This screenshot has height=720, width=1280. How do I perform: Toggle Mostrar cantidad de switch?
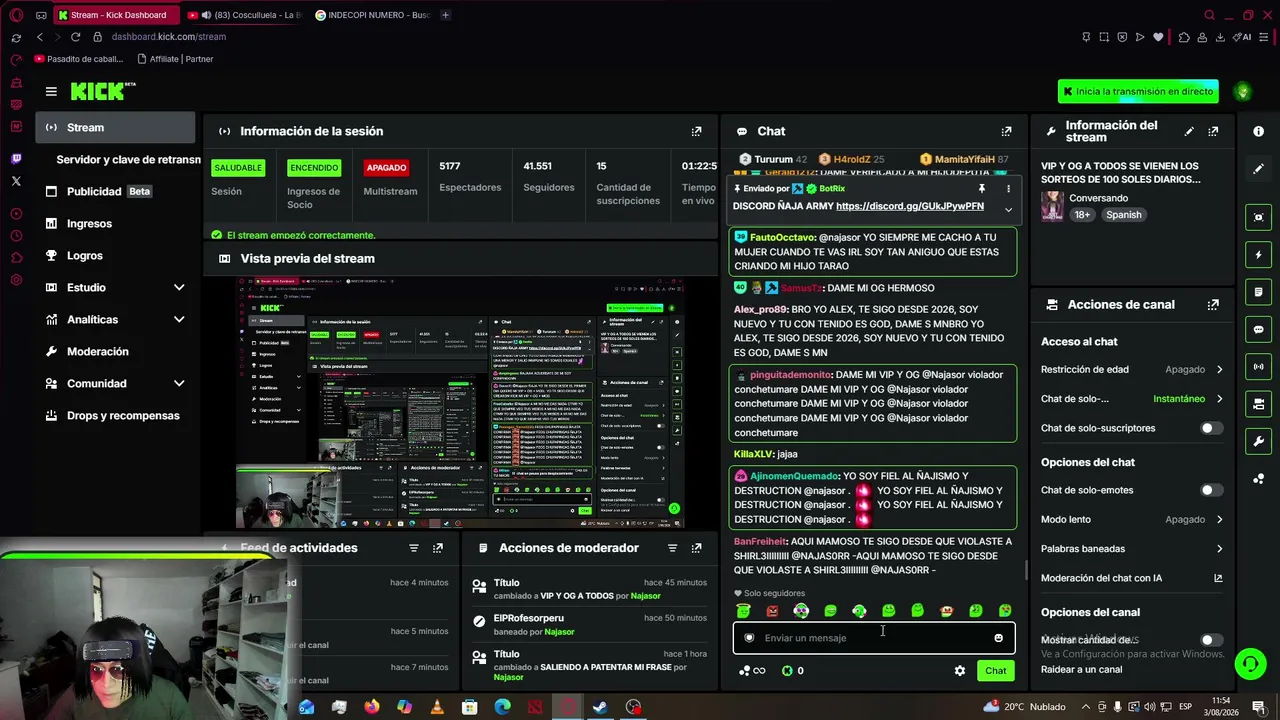[x=1211, y=640]
